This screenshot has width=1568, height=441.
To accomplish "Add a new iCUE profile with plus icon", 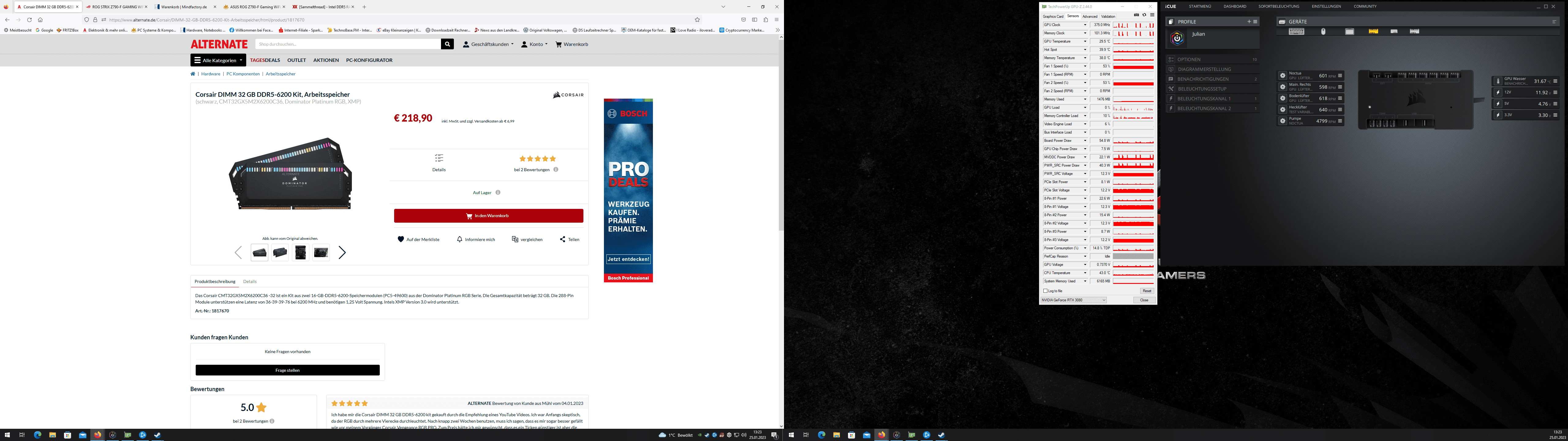I will (x=1249, y=21).
